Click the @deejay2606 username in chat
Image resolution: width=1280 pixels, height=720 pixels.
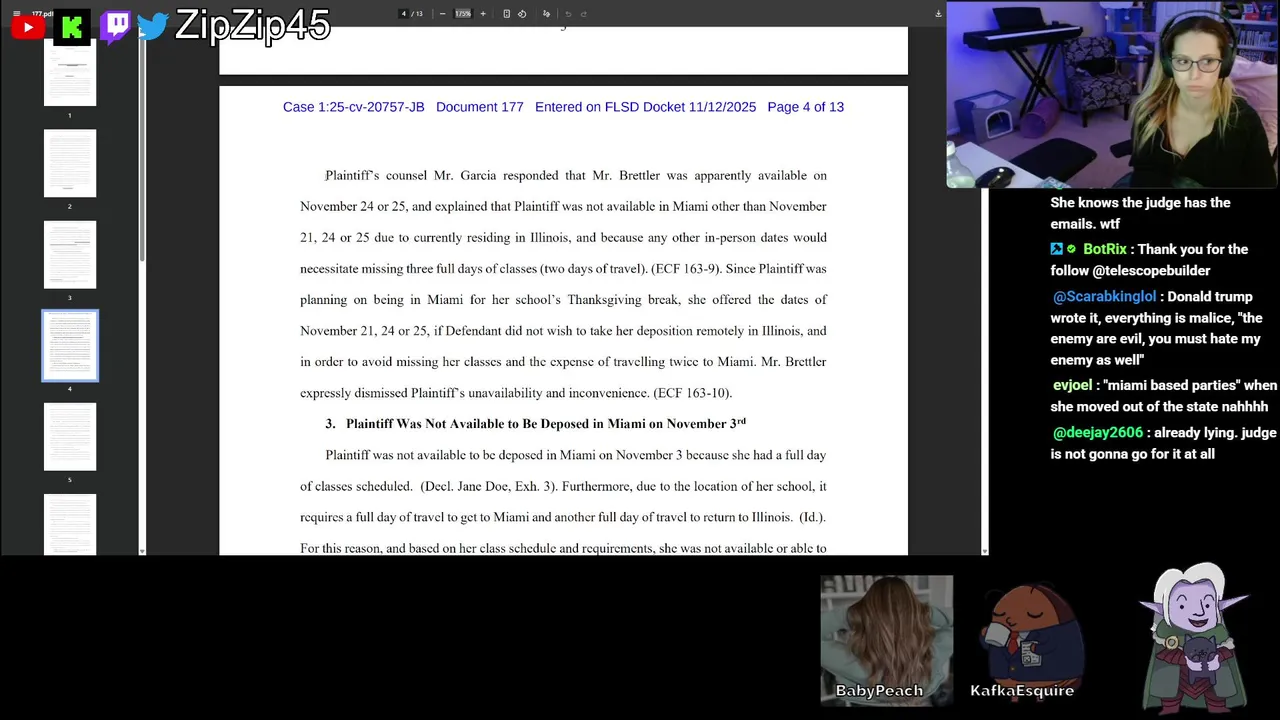[1097, 433]
